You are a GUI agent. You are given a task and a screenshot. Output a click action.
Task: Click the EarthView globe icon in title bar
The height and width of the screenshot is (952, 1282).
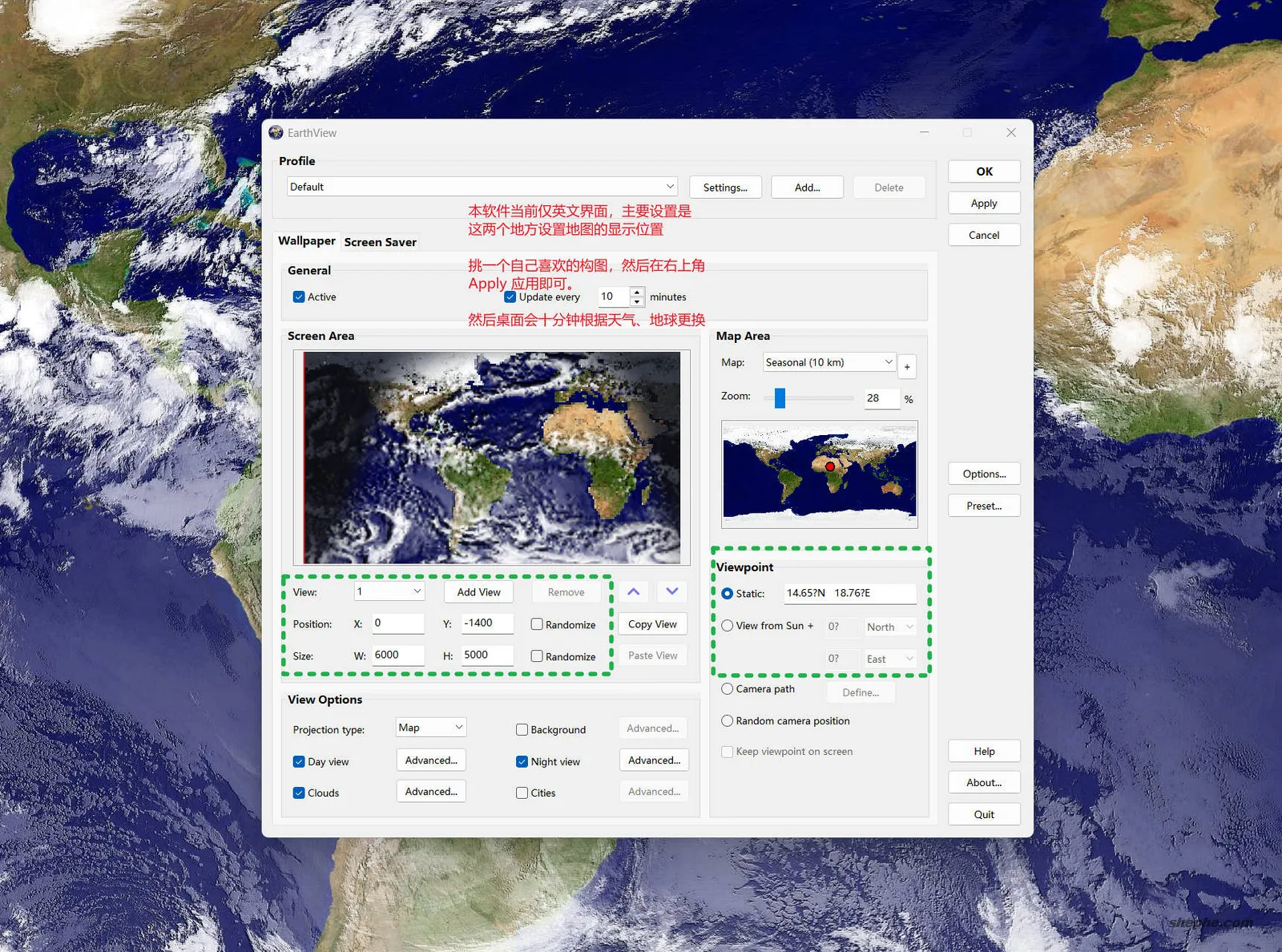[276, 133]
